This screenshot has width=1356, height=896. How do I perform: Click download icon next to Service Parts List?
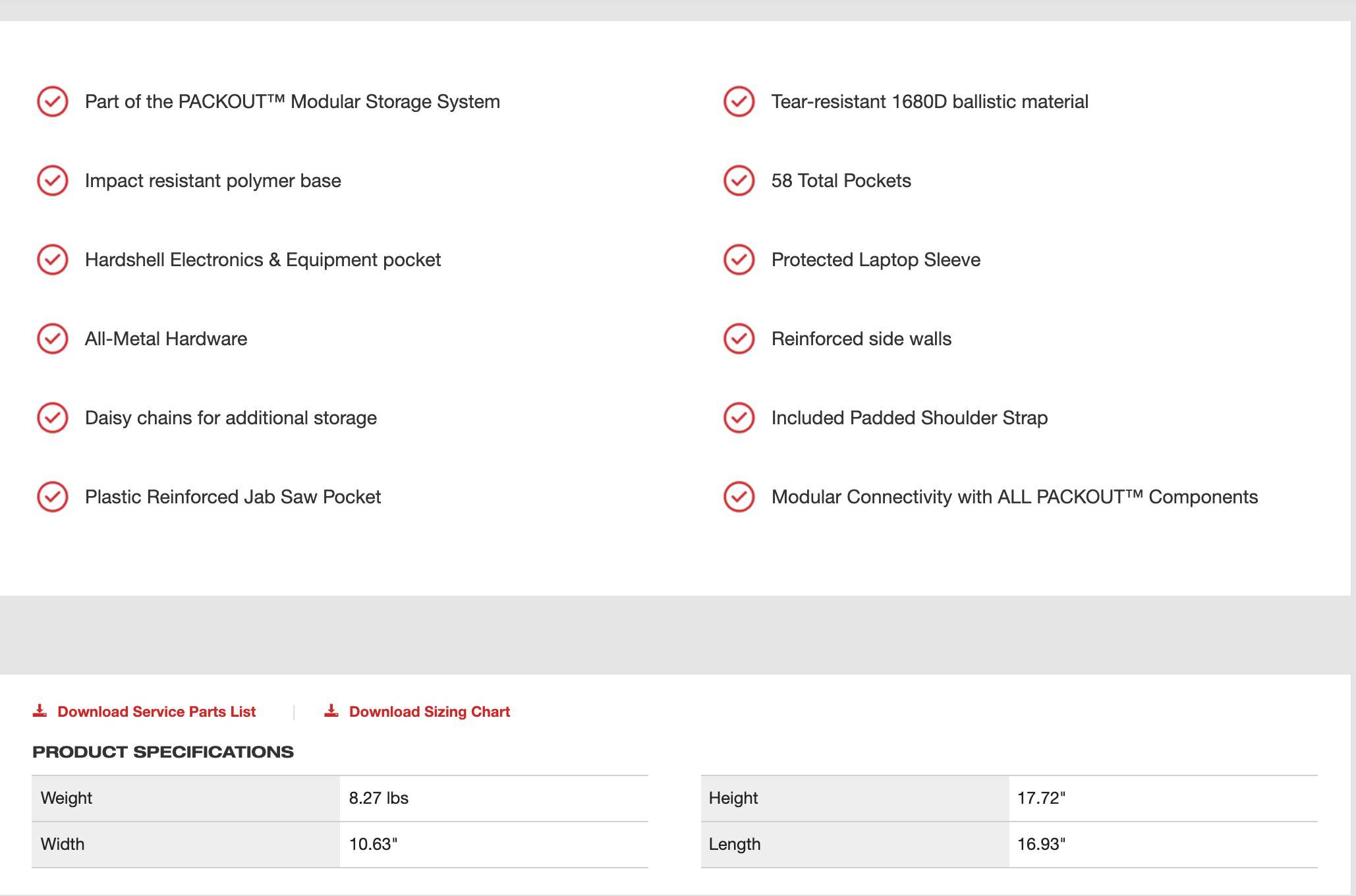tap(40, 710)
